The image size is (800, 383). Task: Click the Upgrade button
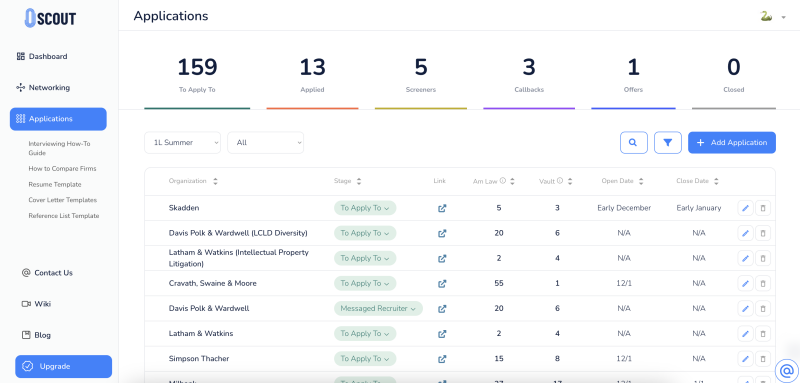pyautogui.click(x=63, y=367)
